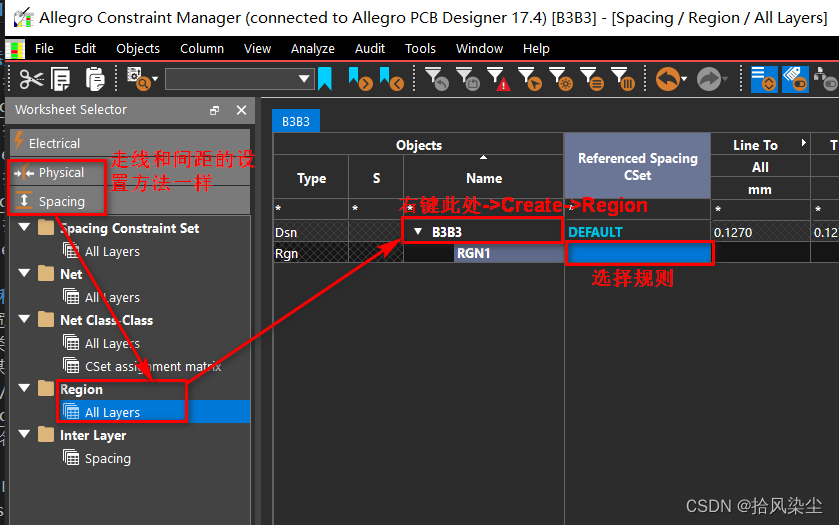This screenshot has width=839, height=525.
Task: Click filter icon with red warning triangle
Action: click(499, 79)
